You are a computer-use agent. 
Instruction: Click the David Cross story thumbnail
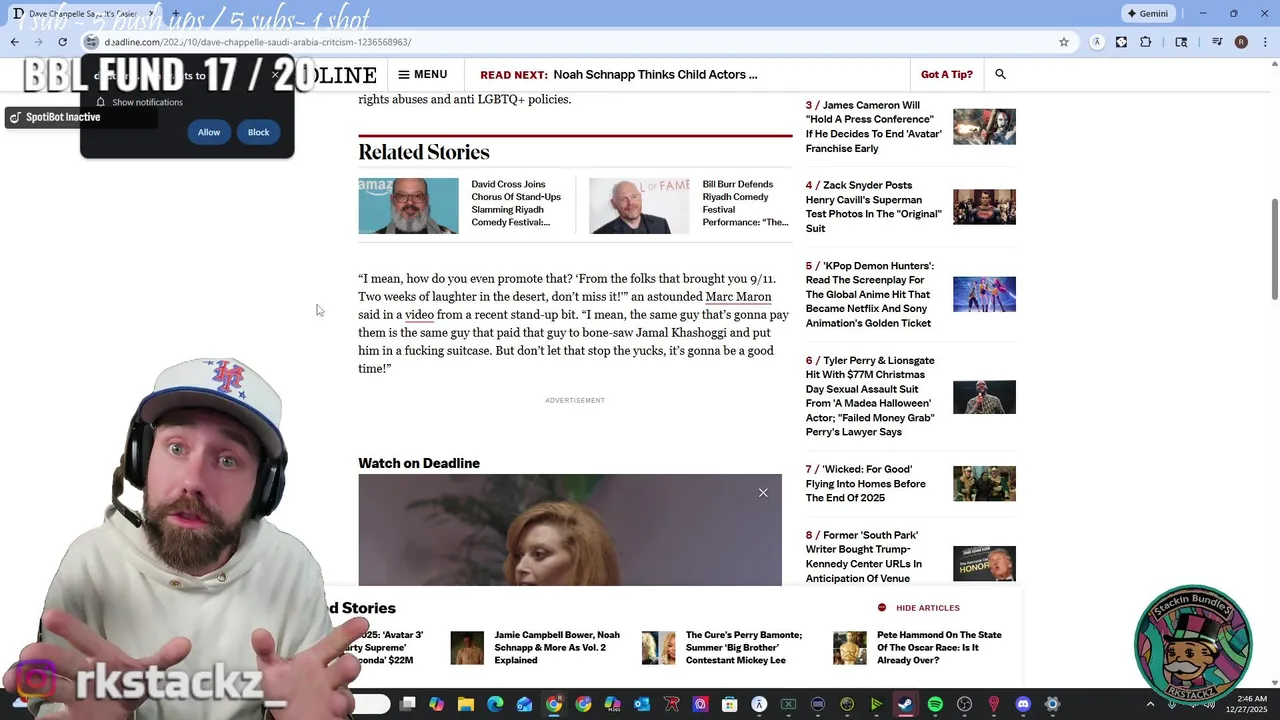click(408, 206)
